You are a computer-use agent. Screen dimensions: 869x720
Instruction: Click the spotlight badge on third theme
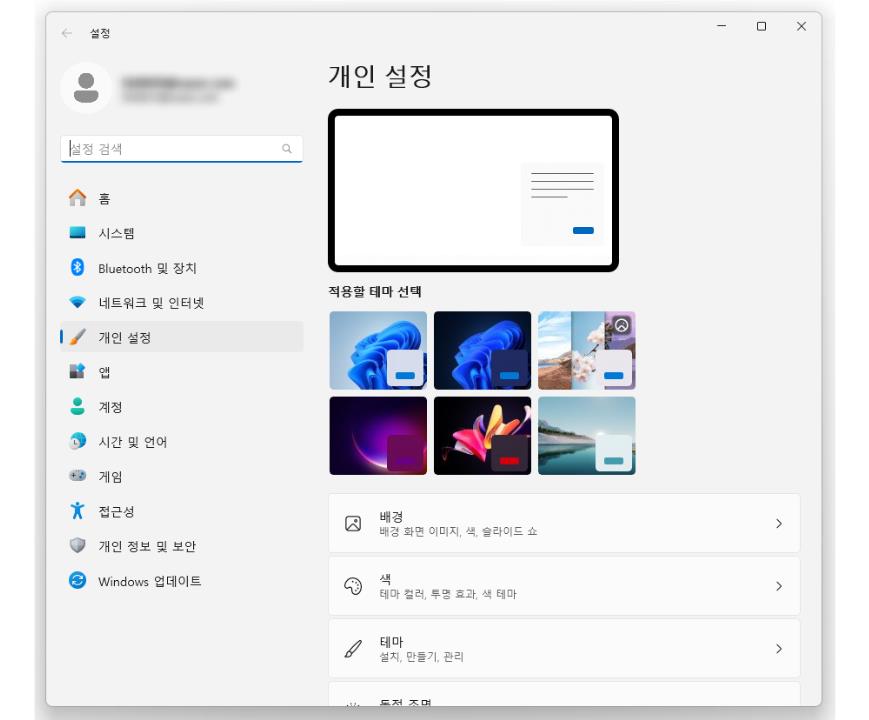pos(622,325)
